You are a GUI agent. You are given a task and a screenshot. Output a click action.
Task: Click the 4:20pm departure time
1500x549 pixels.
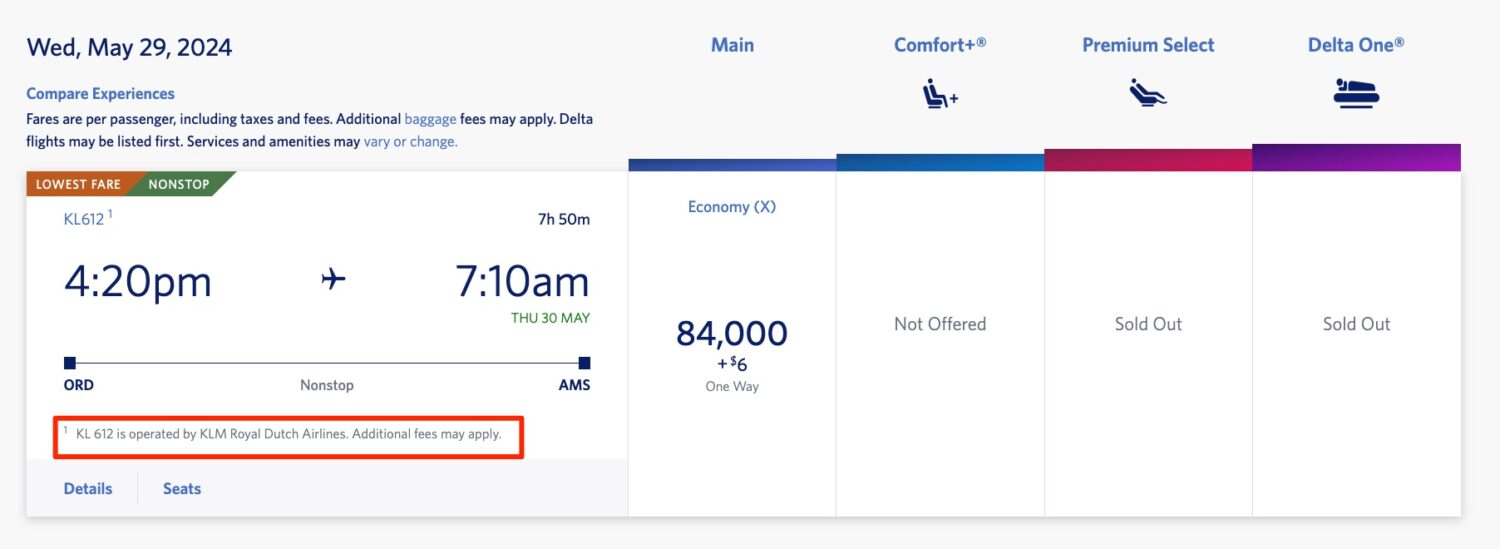pos(138,282)
